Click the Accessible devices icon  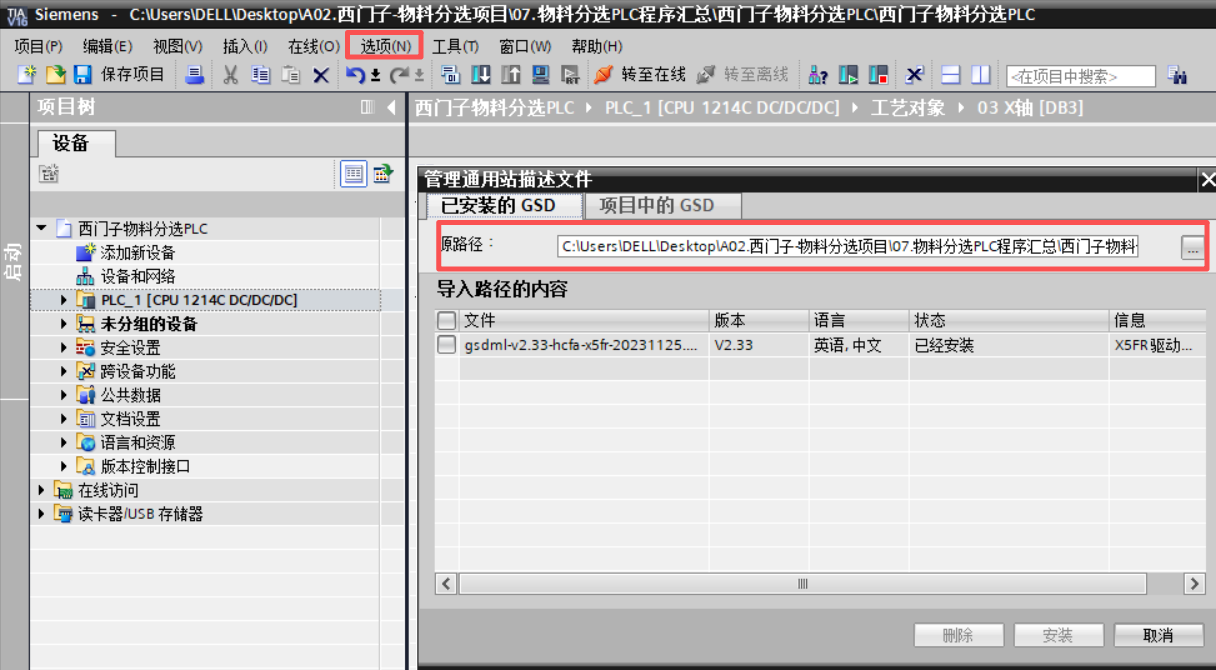(818, 75)
